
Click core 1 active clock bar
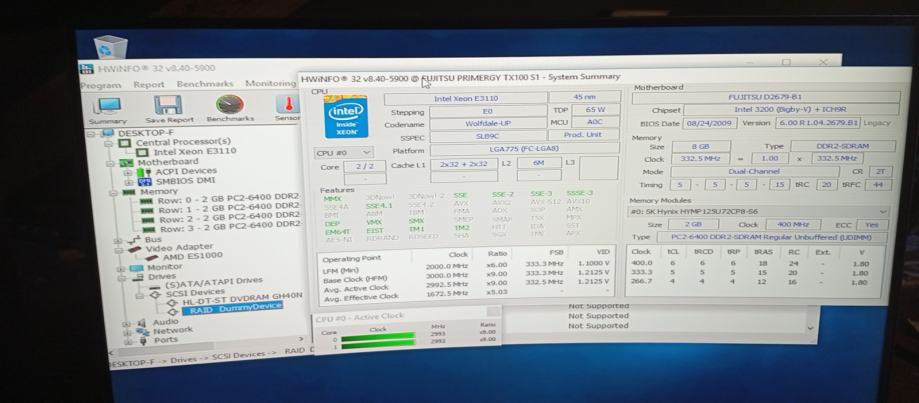(x=377, y=343)
